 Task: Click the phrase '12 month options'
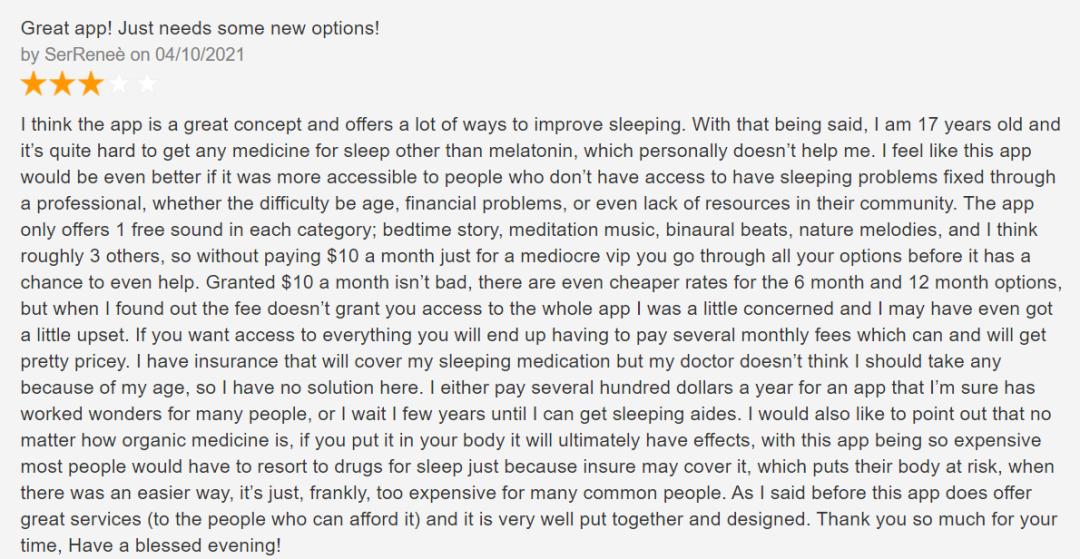[x=984, y=282]
